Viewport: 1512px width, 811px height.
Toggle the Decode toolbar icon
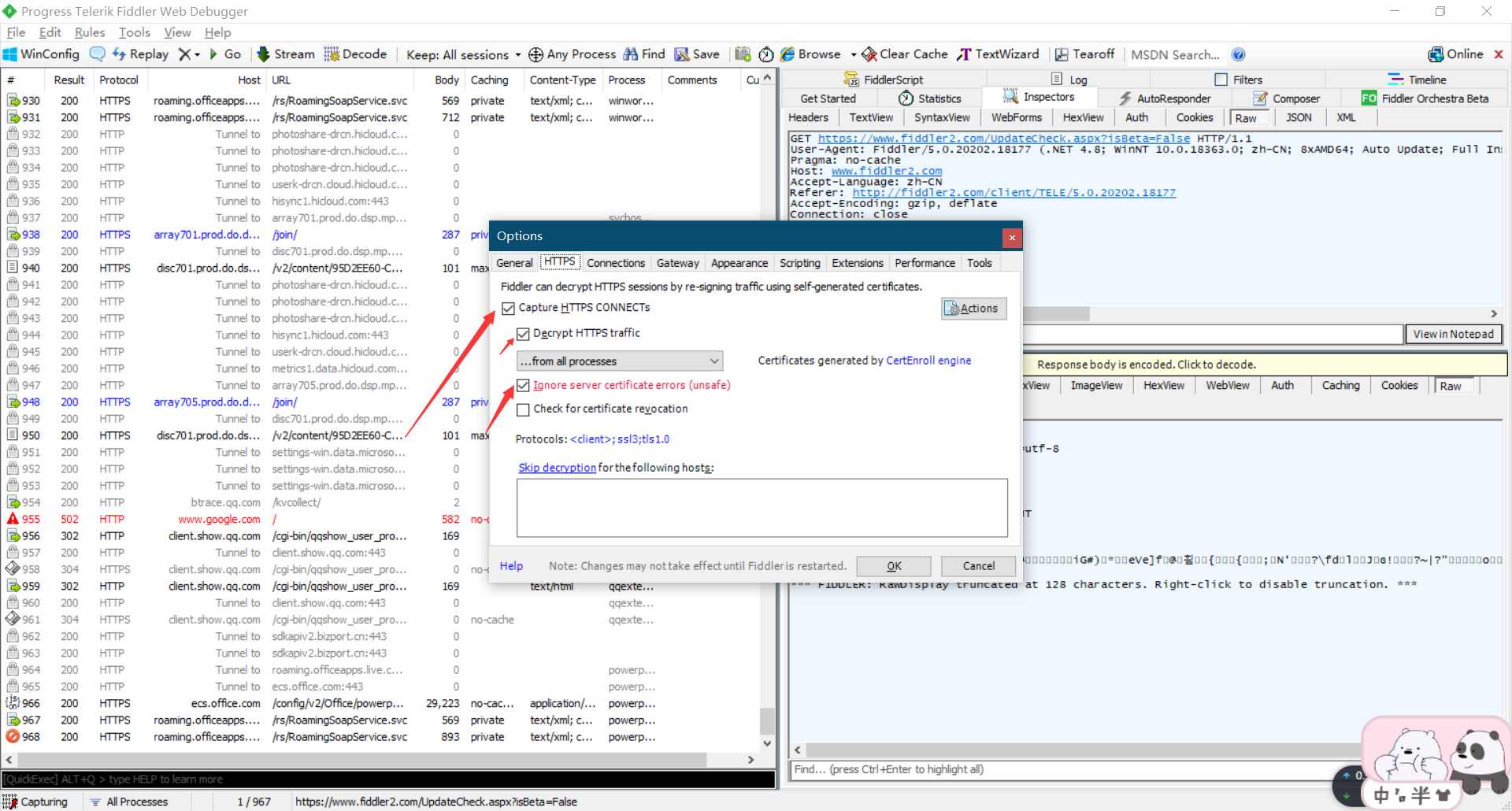click(332, 54)
